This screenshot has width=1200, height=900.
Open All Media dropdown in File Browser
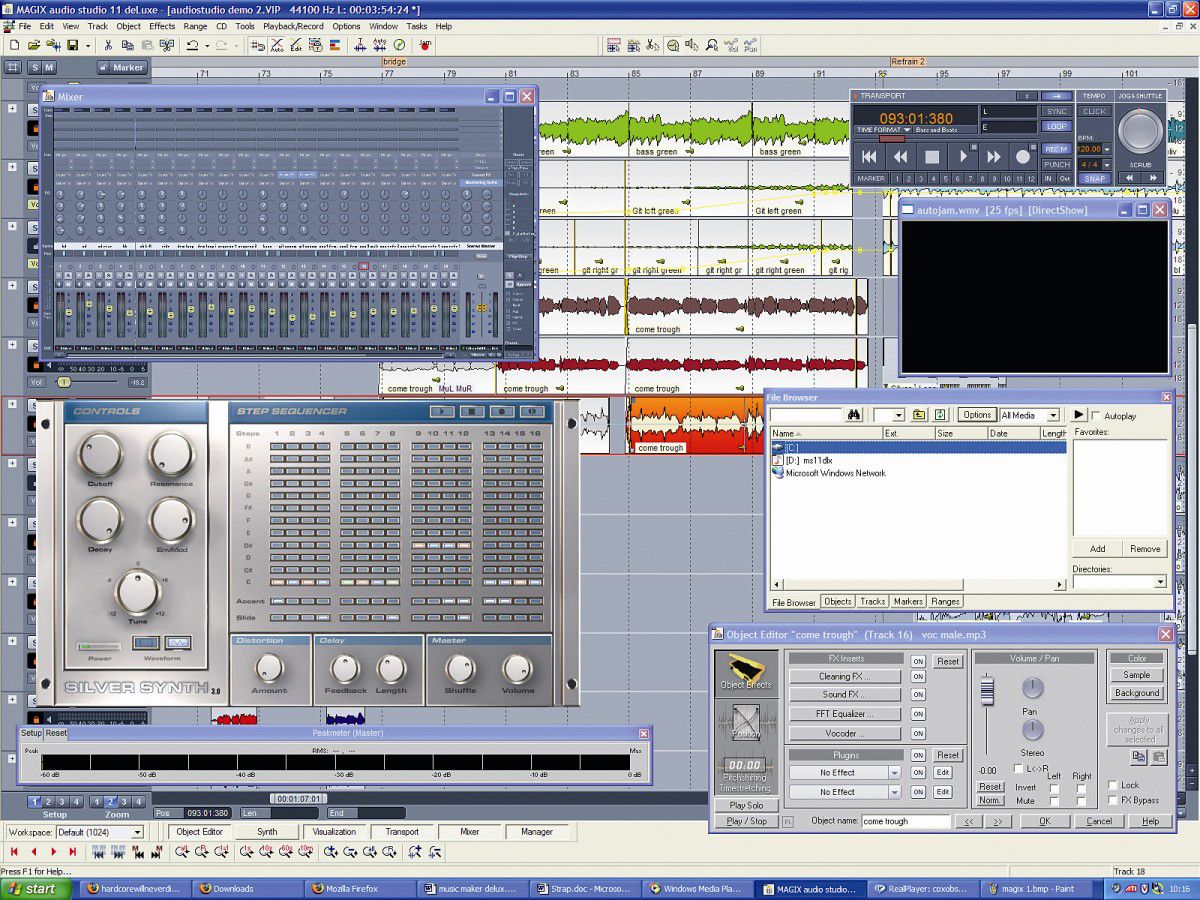[x=1053, y=415]
